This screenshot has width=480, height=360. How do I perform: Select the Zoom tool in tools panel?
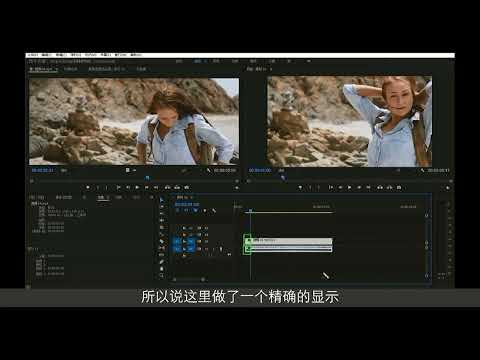click(x=162, y=276)
